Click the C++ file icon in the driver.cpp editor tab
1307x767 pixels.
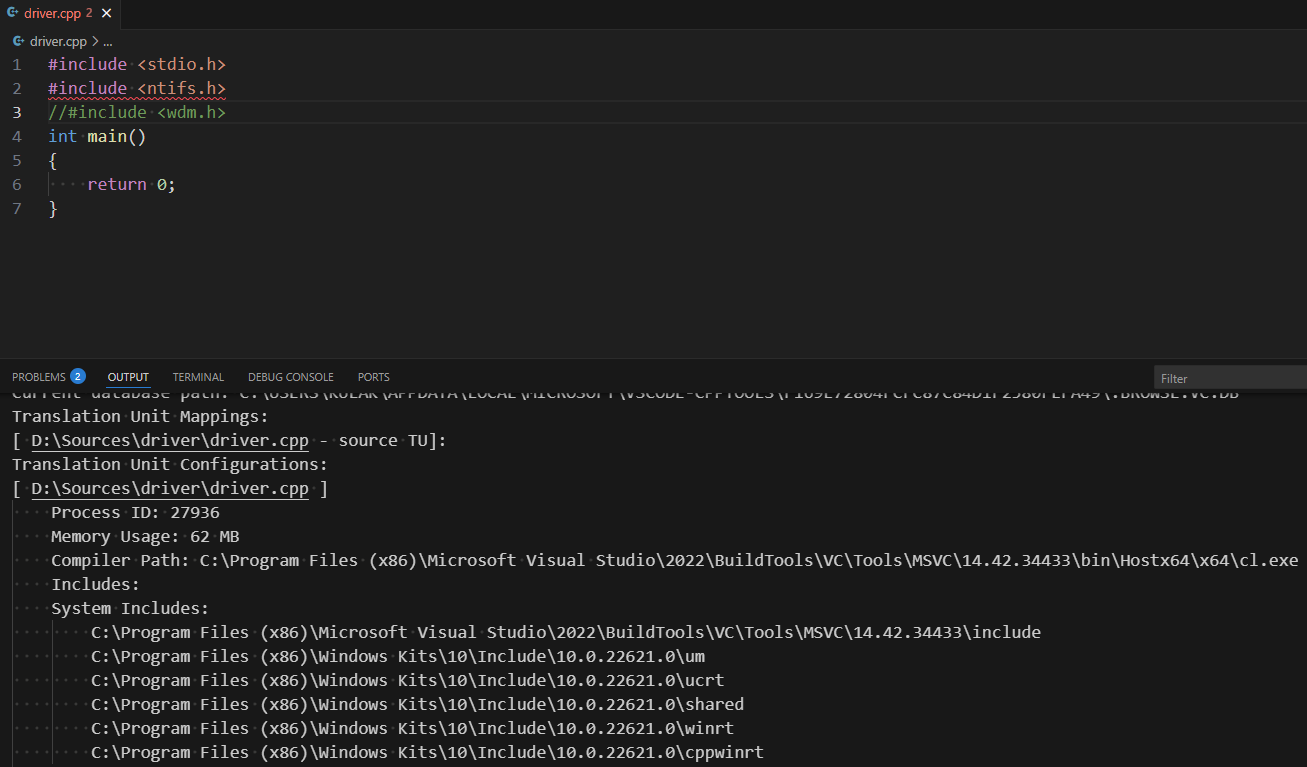click(x=13, y=13)
